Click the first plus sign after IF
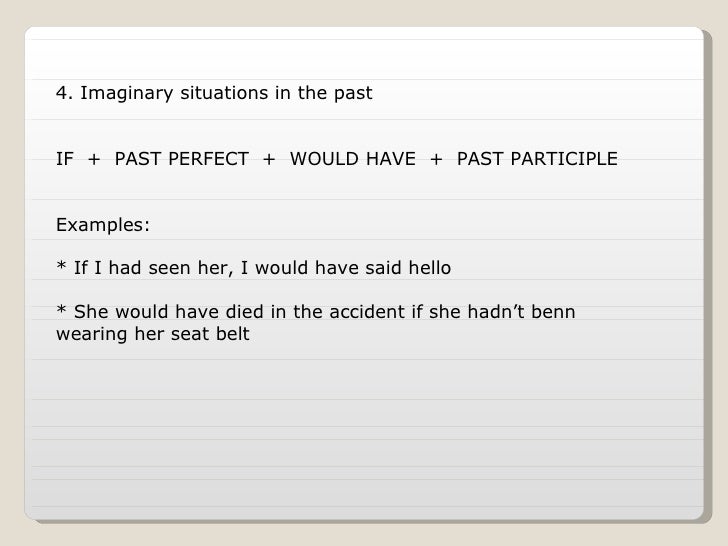This screenshot has width=728, height=546. click(x=94, y=160)
